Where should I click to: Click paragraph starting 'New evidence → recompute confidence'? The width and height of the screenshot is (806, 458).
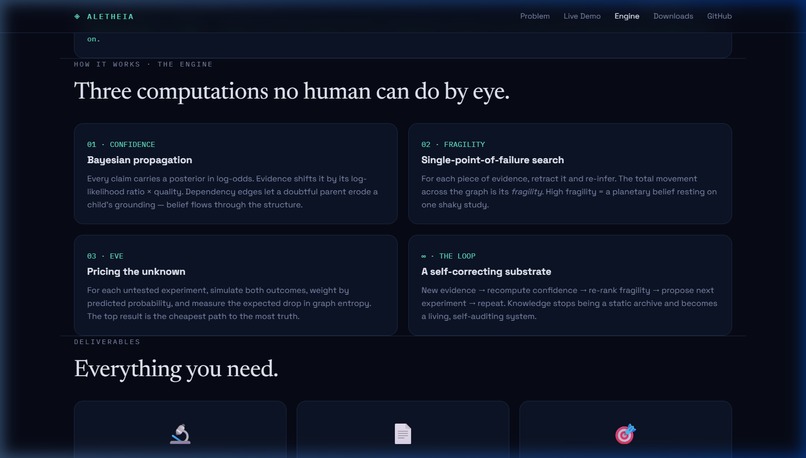[x=569, y=303]
